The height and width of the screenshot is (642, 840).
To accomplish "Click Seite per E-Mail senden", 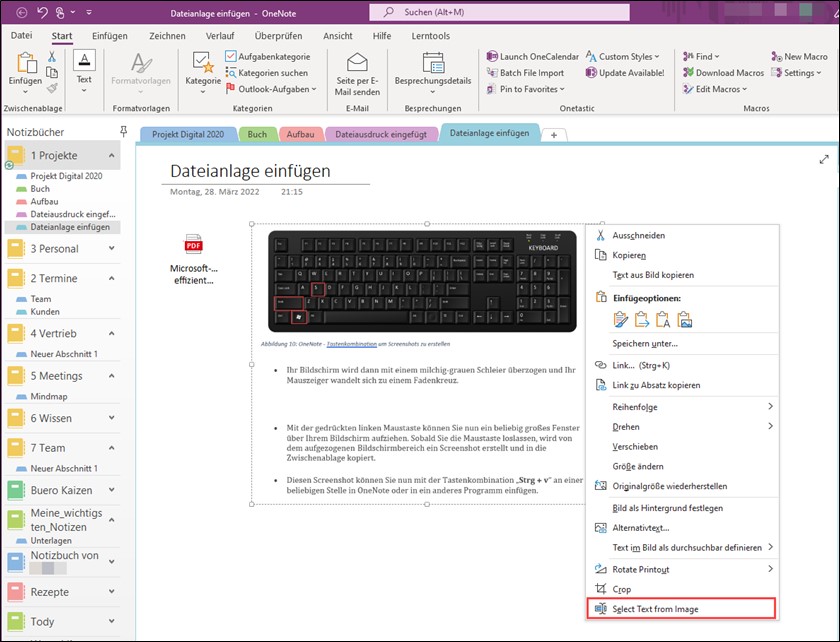I will tap(357, 74).
